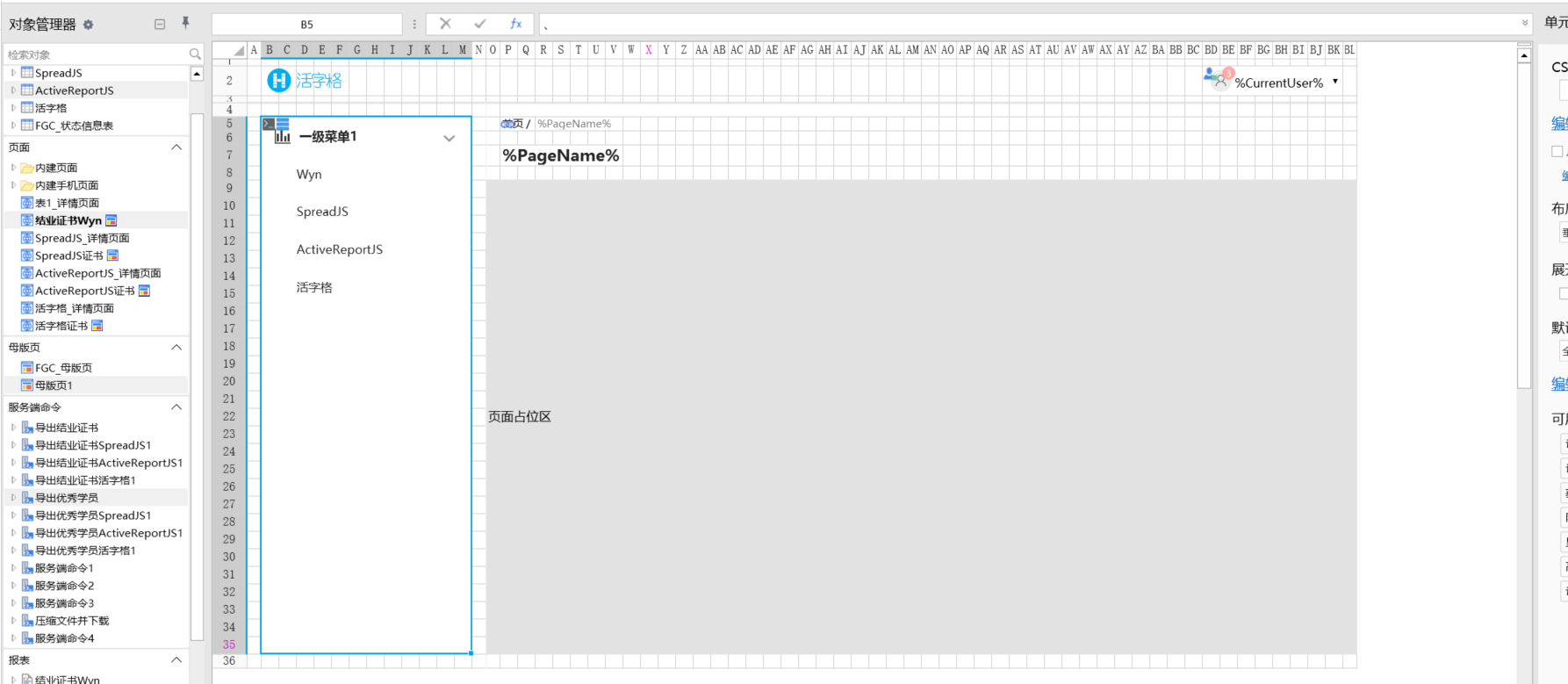Image resolution: width=1568 pixels, height=684 pixels.
Task: Click the vertical dots beside the name box
Action: (x=414, y=25)
